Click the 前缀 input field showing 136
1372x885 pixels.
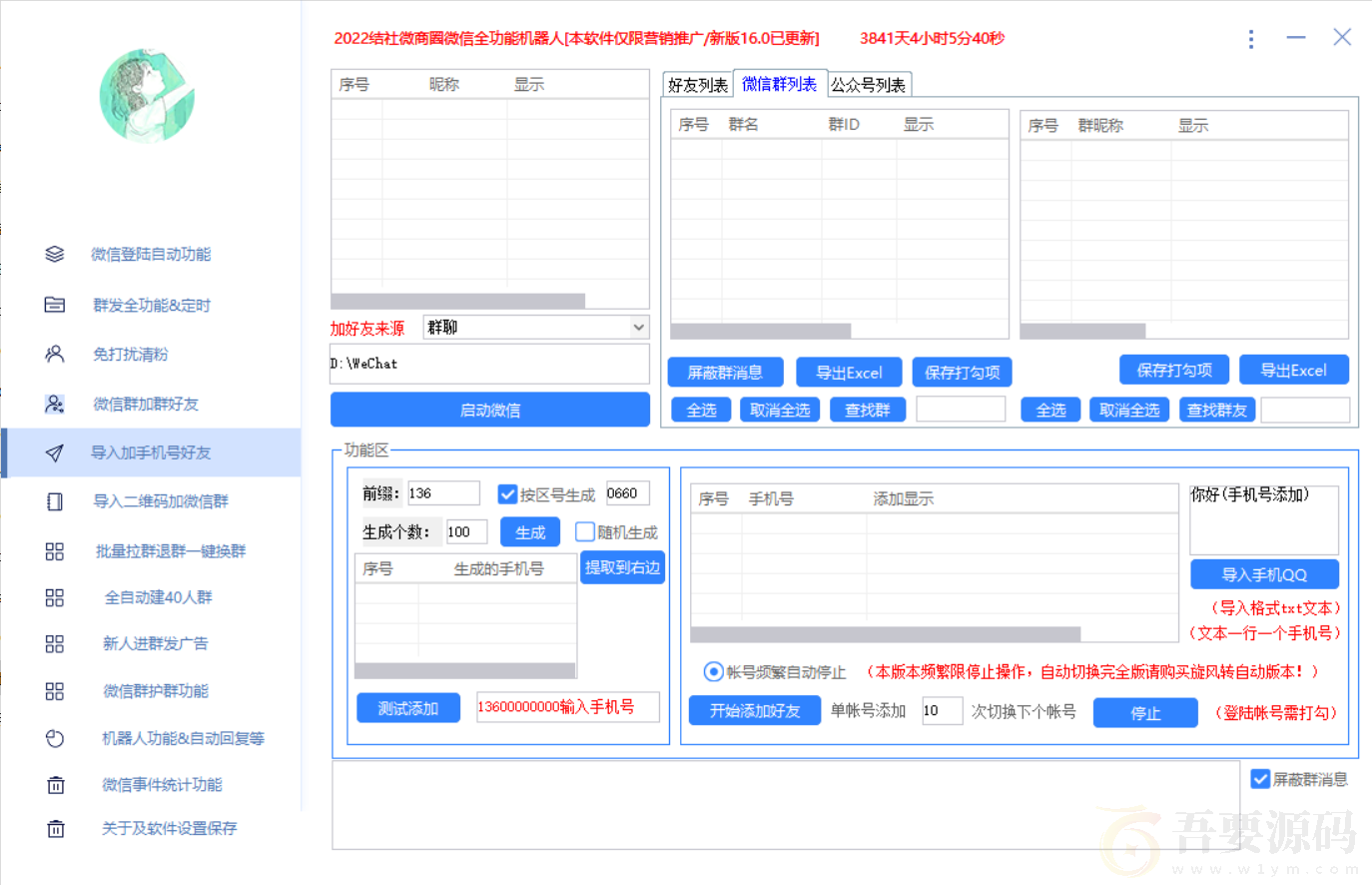pos(443,493)
